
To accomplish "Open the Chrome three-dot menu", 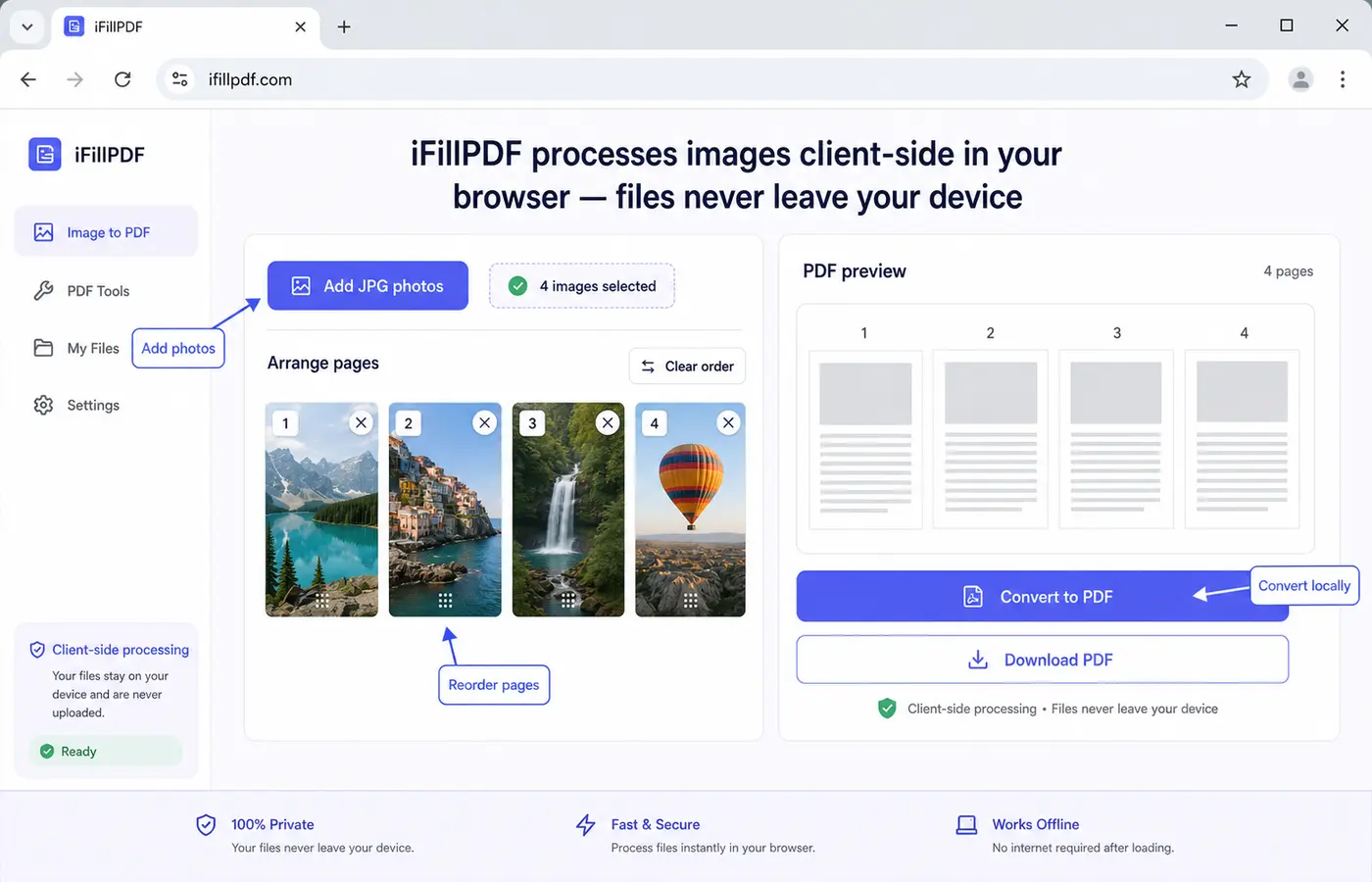I will coord(1343,79).
